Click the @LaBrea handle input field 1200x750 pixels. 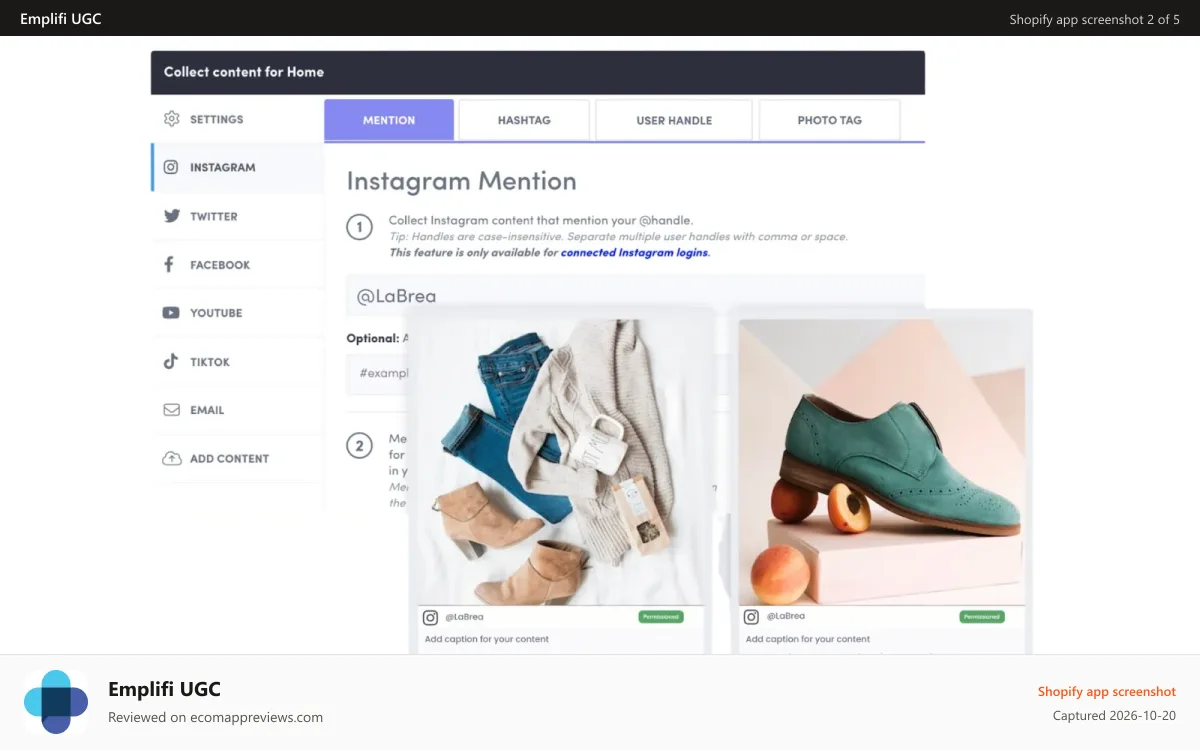(635, 296)
